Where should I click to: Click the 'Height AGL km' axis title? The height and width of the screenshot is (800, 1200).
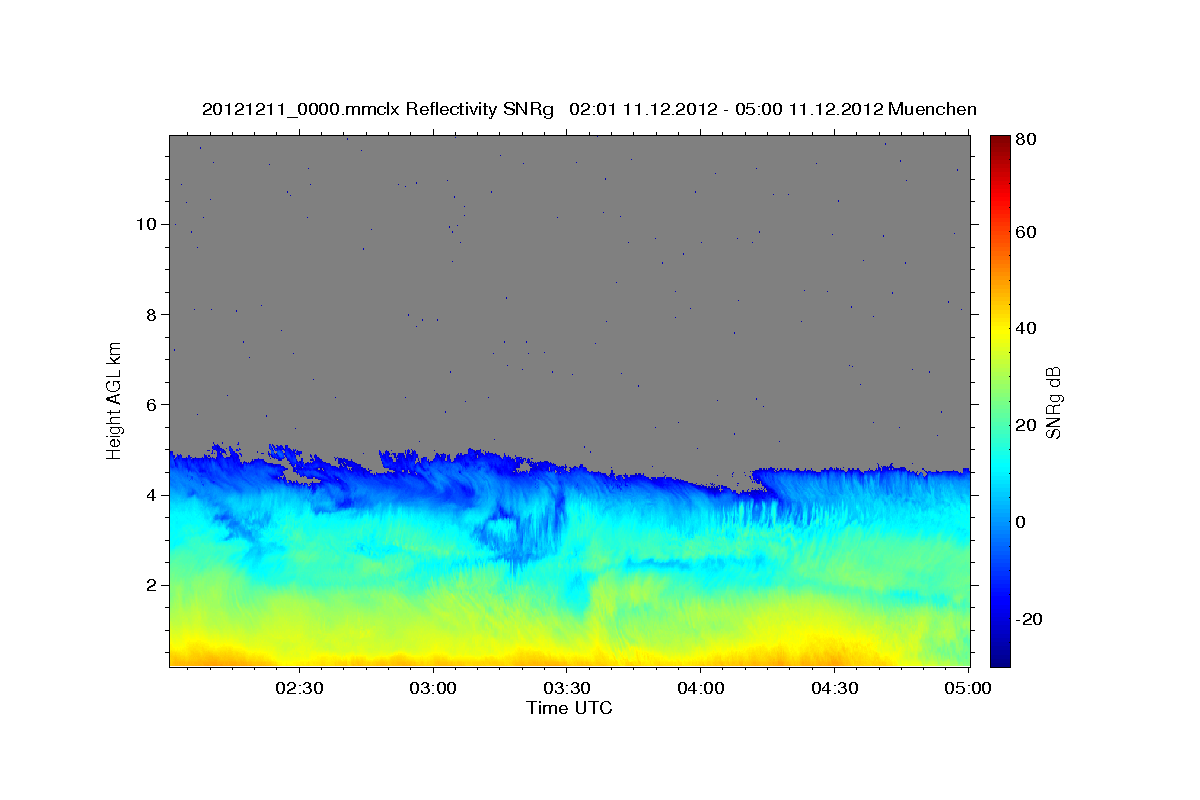coord(115,401)
